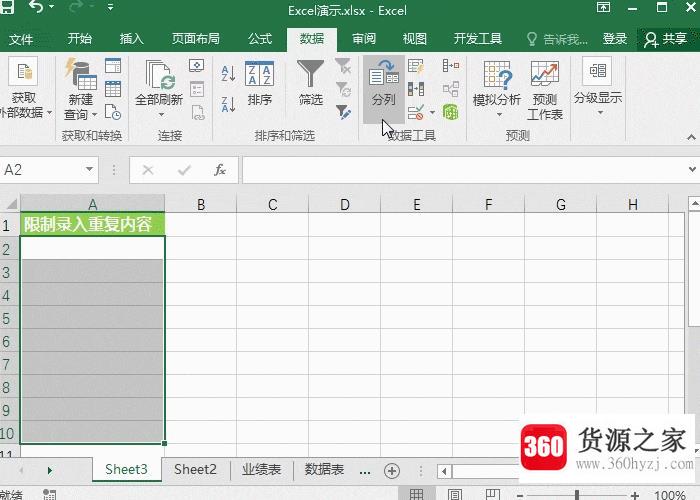Image resolution: width=700 pixels, height=500 pixels.
Task: Click the Manage Data Model icon
Action: coord(451,112)
